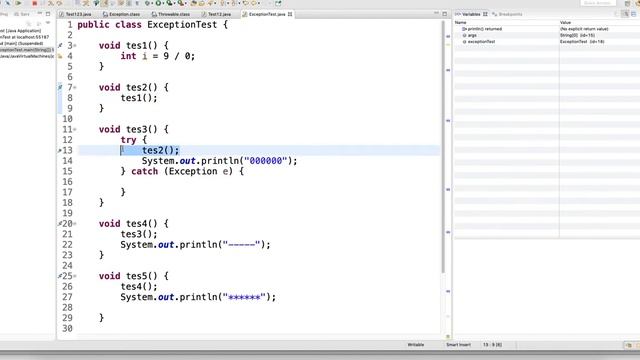Click the 'Smart Insert' status bar entry
The height and width of the screenshot is (360, 640).
click(x=458, y=345)
